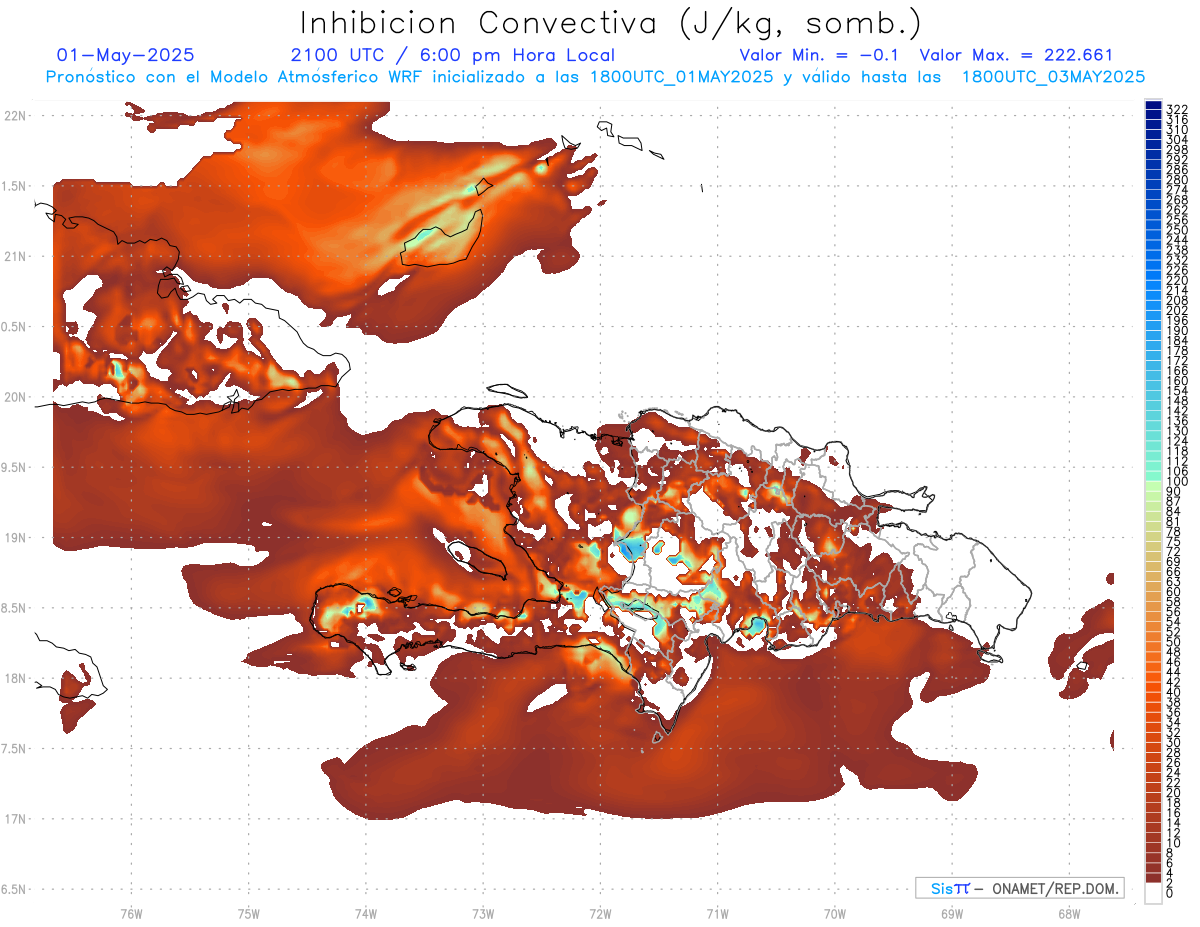This screenshot has width=1200, height=927.
Task: Click the "72W" longitude label
Action: tap(600, 913)
